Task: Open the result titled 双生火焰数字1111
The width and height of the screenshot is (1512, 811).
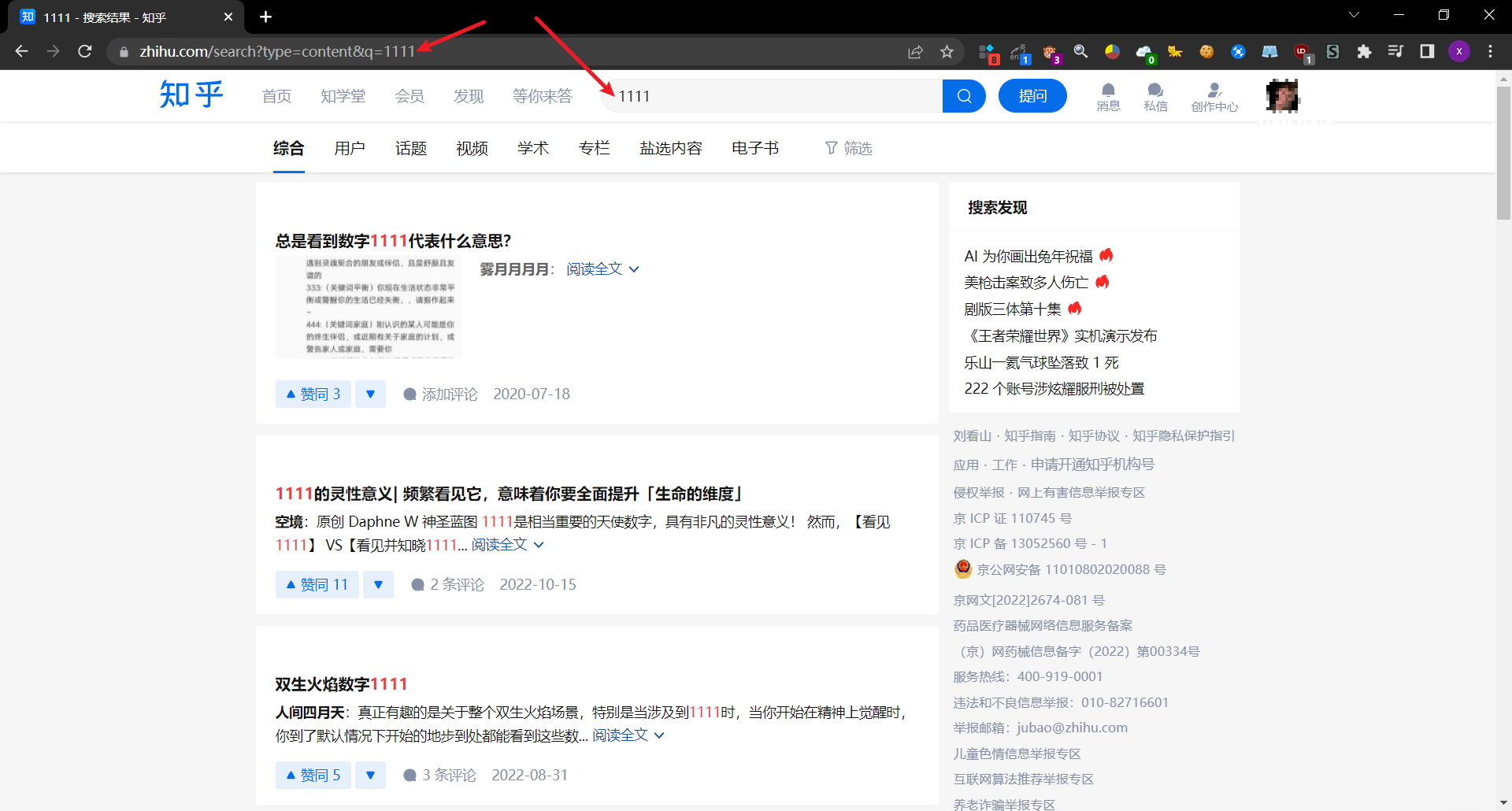Action: (341, 684)
